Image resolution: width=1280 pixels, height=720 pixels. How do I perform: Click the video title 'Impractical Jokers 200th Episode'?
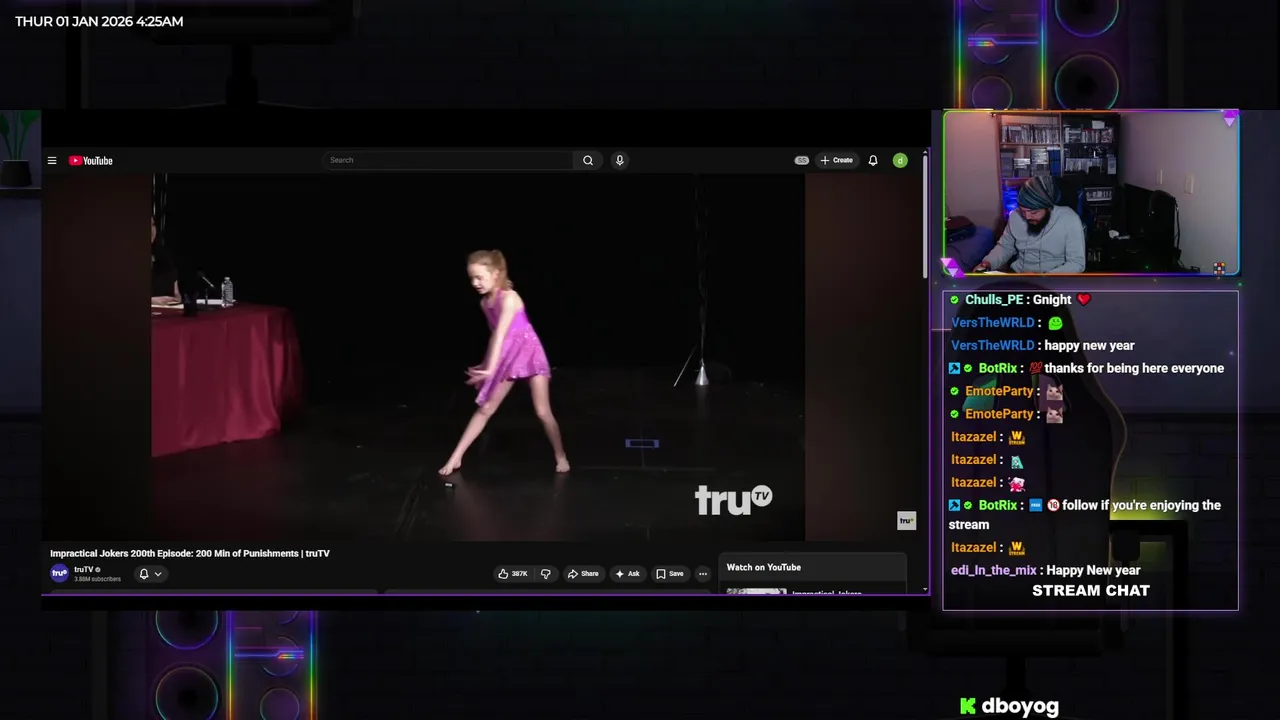click(190, 553)
